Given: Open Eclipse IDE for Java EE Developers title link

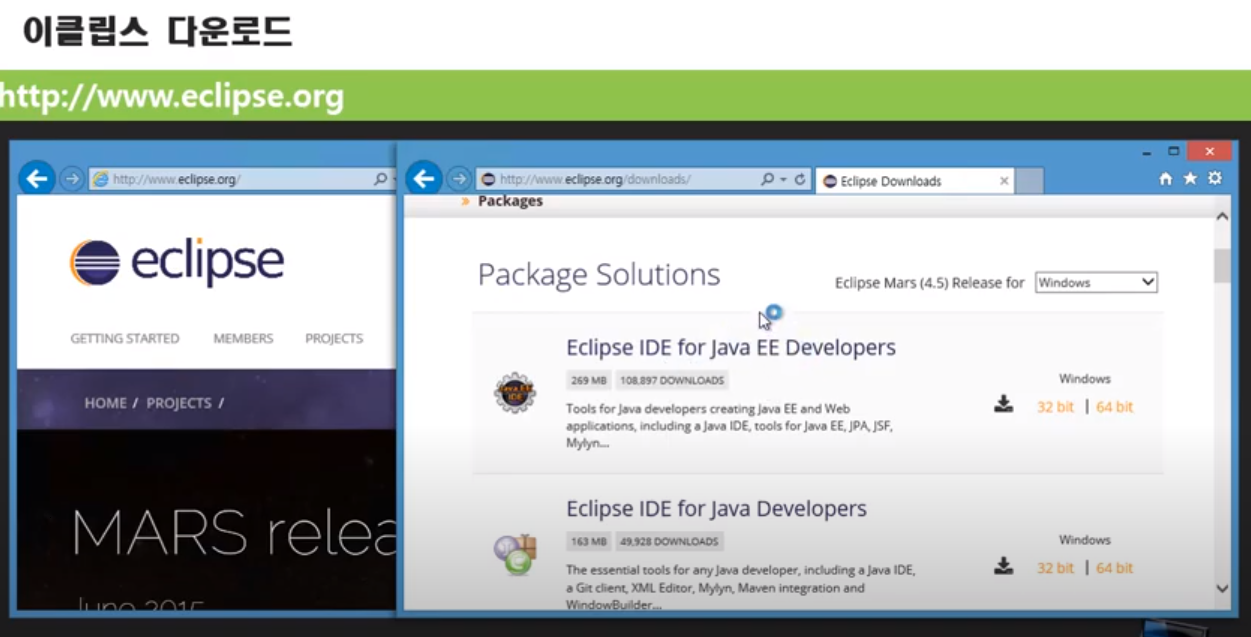Looking at the screenshot, I should point(731,347).
